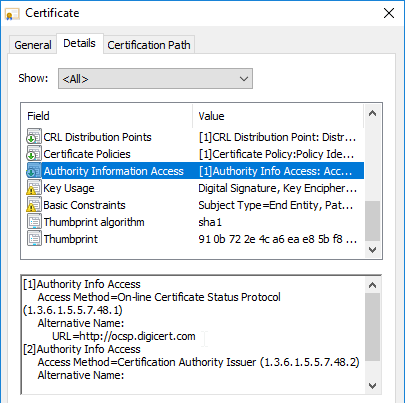The width and height of the screenshot is (405, 403).
Task: Expand the Show combo box arrow
Action: click(244, 79)
